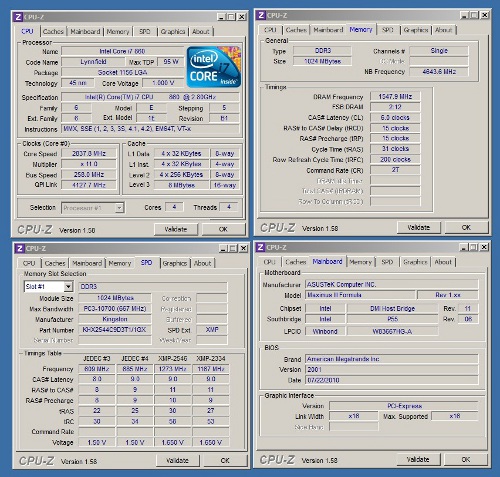Click OK in the CPU window

223,229
